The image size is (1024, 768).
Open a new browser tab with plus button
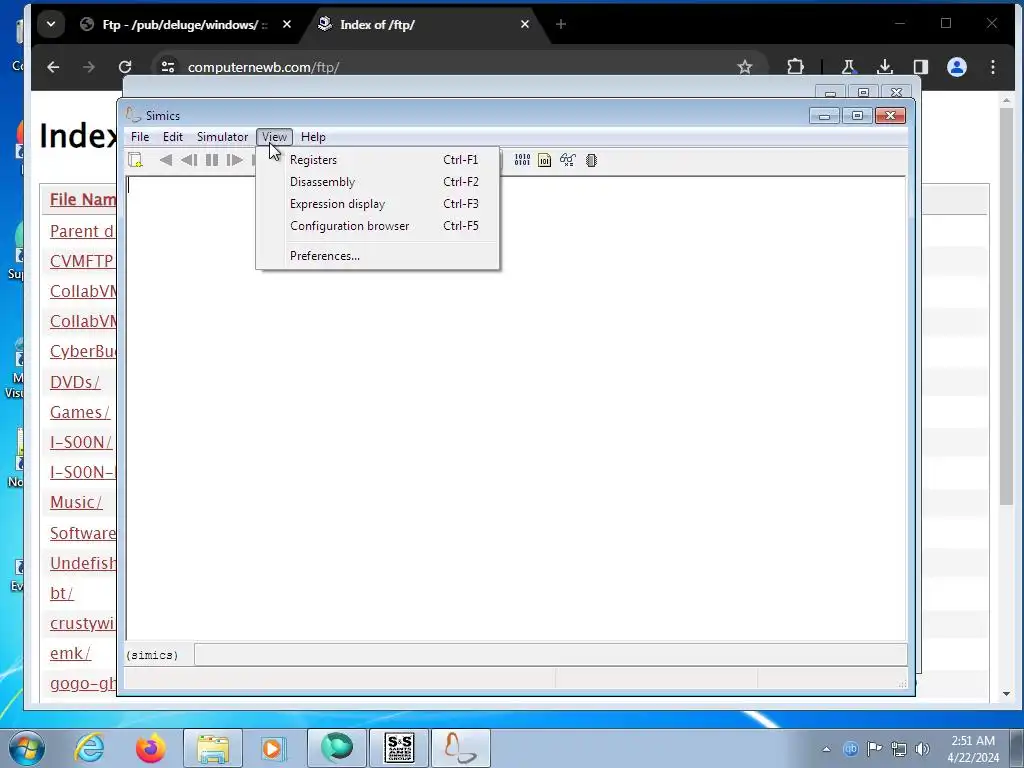(x=561, y=24)
